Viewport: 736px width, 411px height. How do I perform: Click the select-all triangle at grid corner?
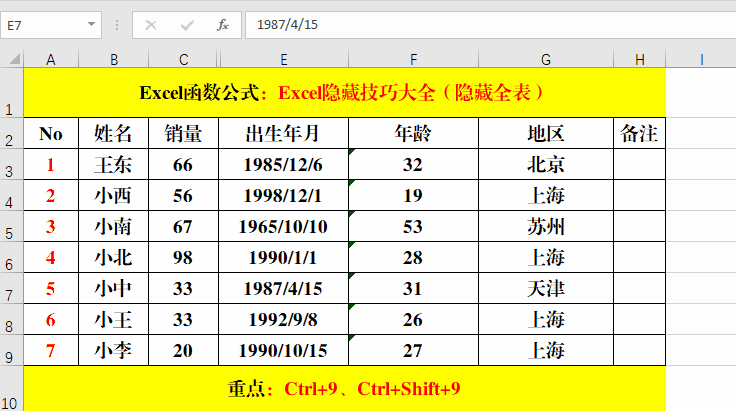tap(15, 59)
